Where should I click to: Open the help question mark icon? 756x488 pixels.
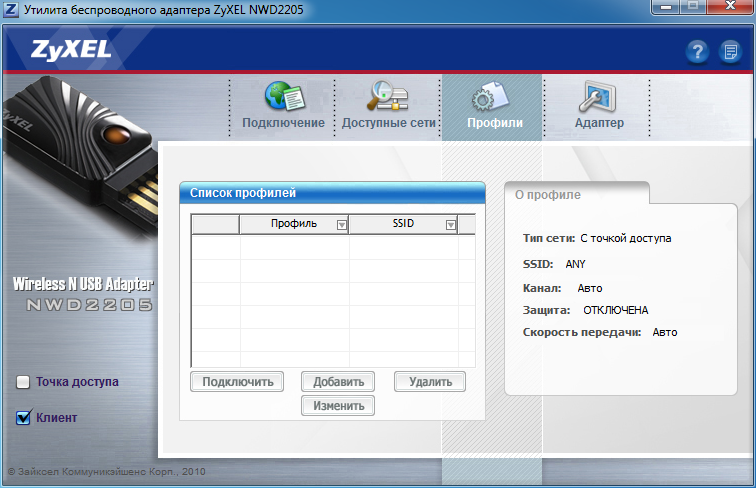(697, 52)
